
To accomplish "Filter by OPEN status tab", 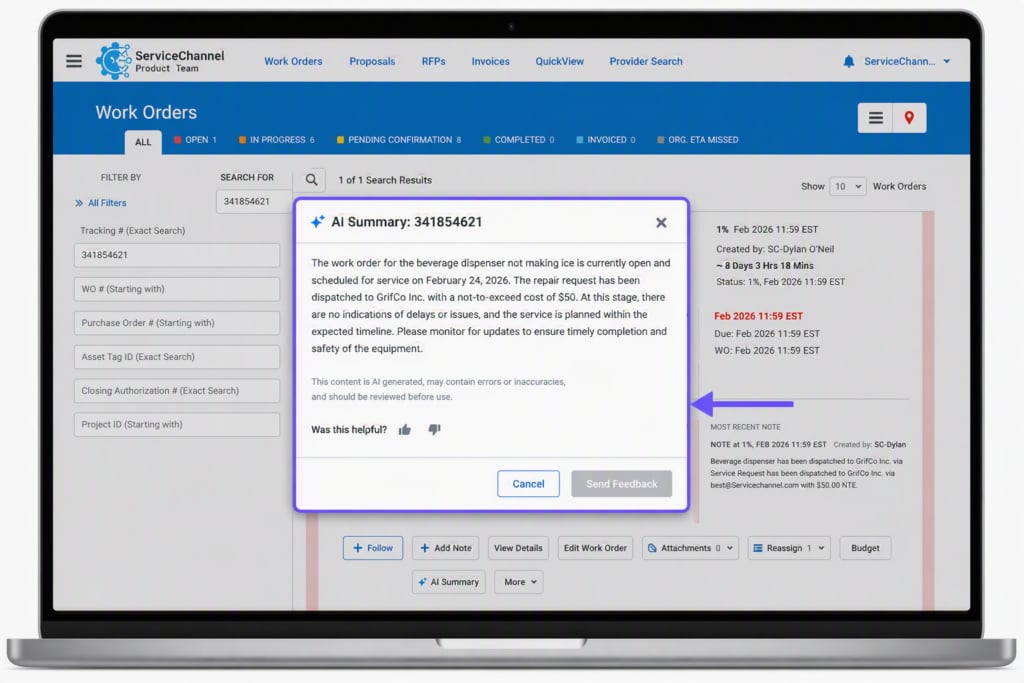I will (x=195, y=140).
